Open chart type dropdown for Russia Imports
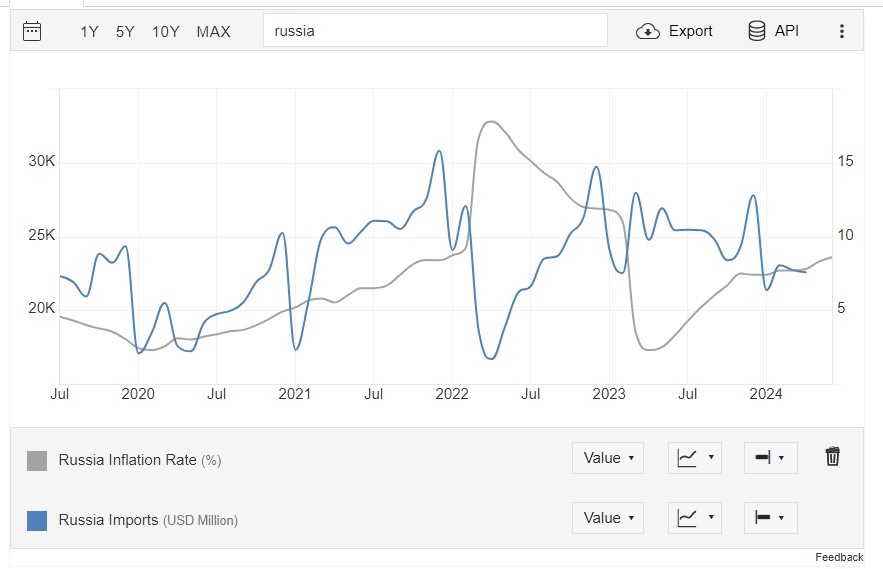This screenshot has width=883, height=569. (695, 518)
